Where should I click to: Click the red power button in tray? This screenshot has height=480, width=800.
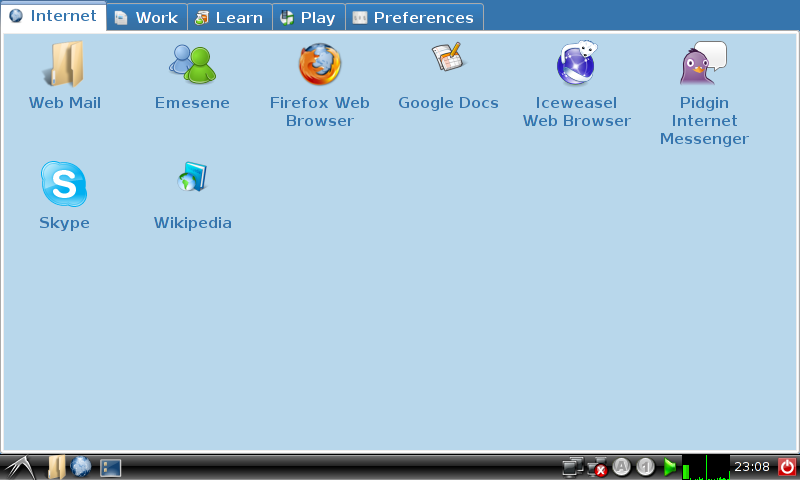click(787, 467)
